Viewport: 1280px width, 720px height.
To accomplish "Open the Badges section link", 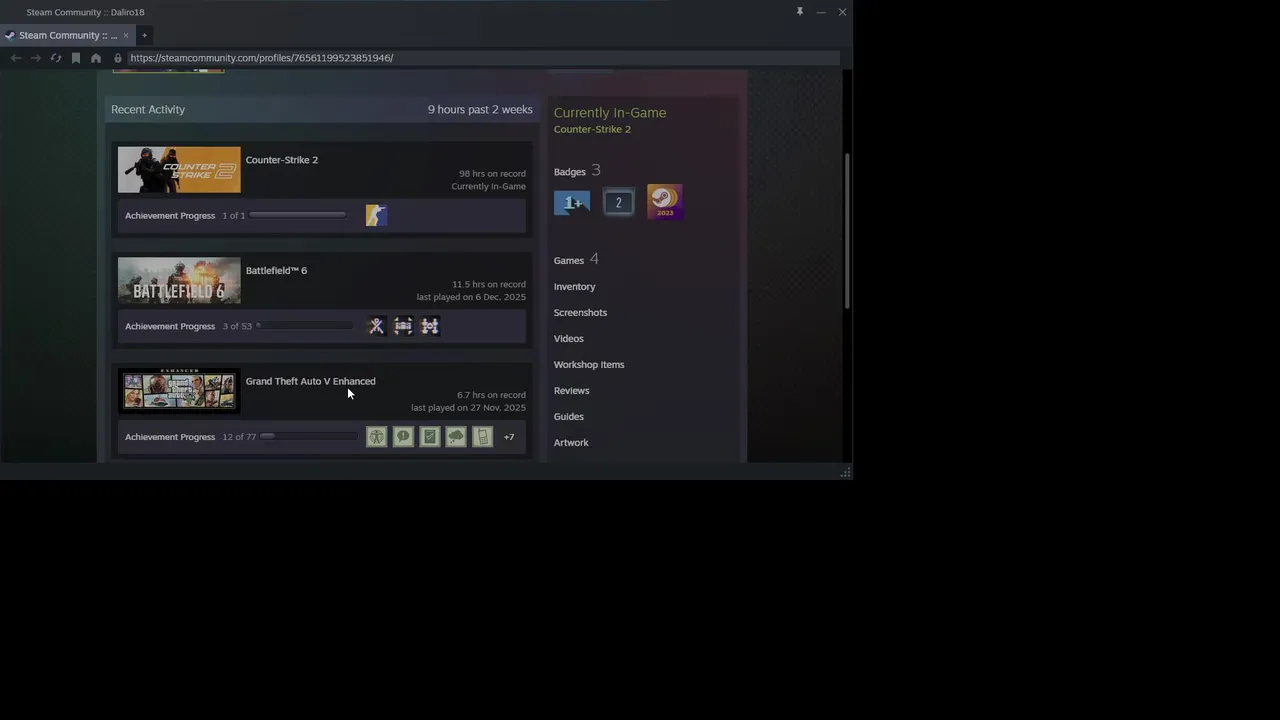I will tap(570, 172).
